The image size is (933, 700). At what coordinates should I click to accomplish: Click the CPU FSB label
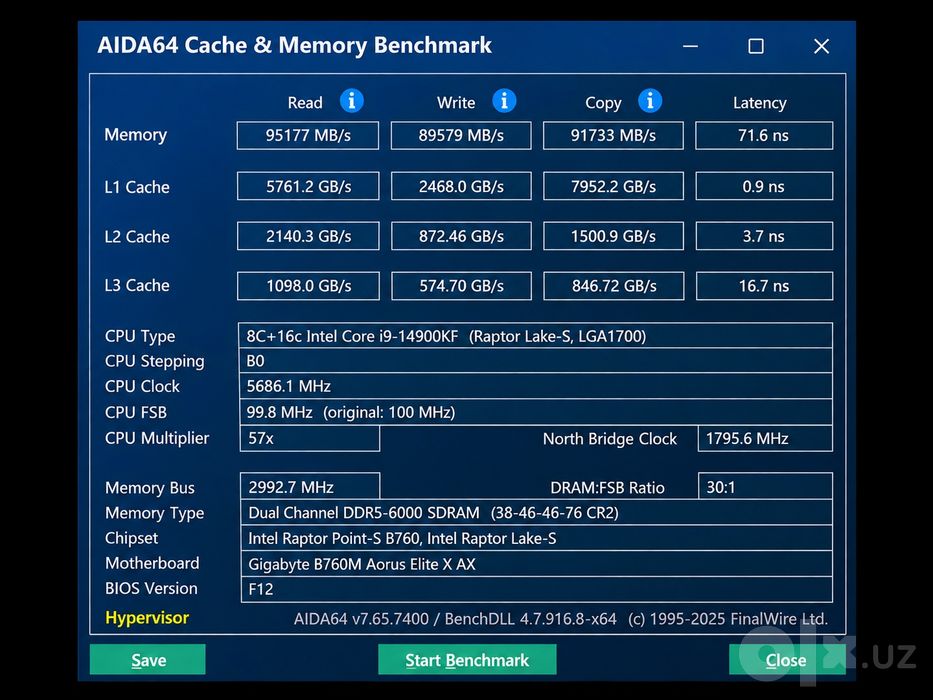(x=136, y=412)
